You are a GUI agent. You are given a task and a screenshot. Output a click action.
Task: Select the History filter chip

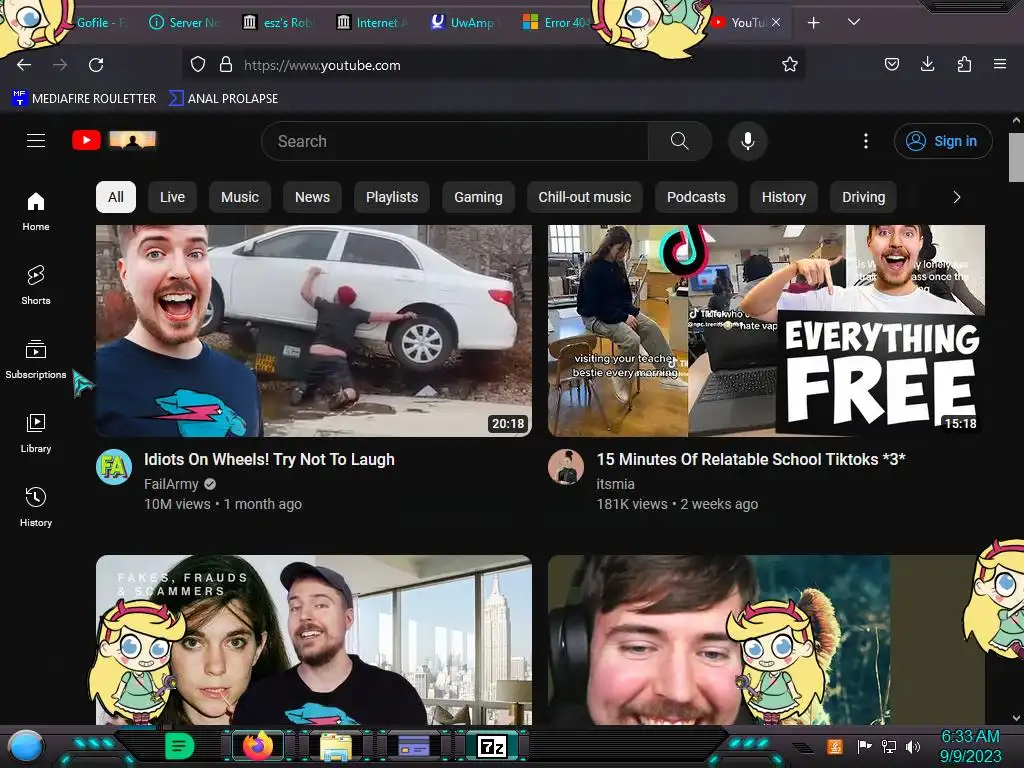pos(784,197)
